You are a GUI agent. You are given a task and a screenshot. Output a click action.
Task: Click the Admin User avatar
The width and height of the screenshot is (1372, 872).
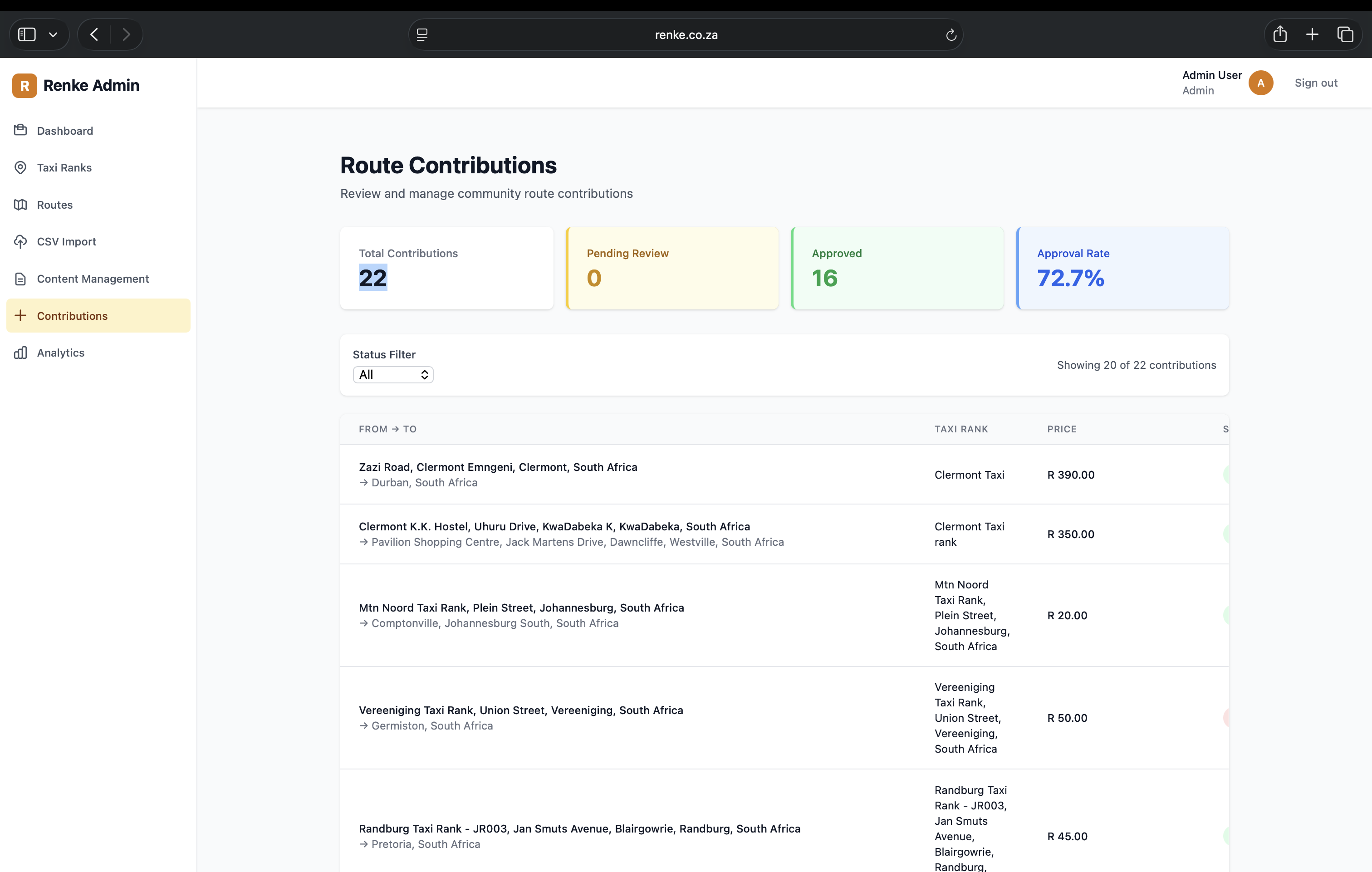point(1260,83)
